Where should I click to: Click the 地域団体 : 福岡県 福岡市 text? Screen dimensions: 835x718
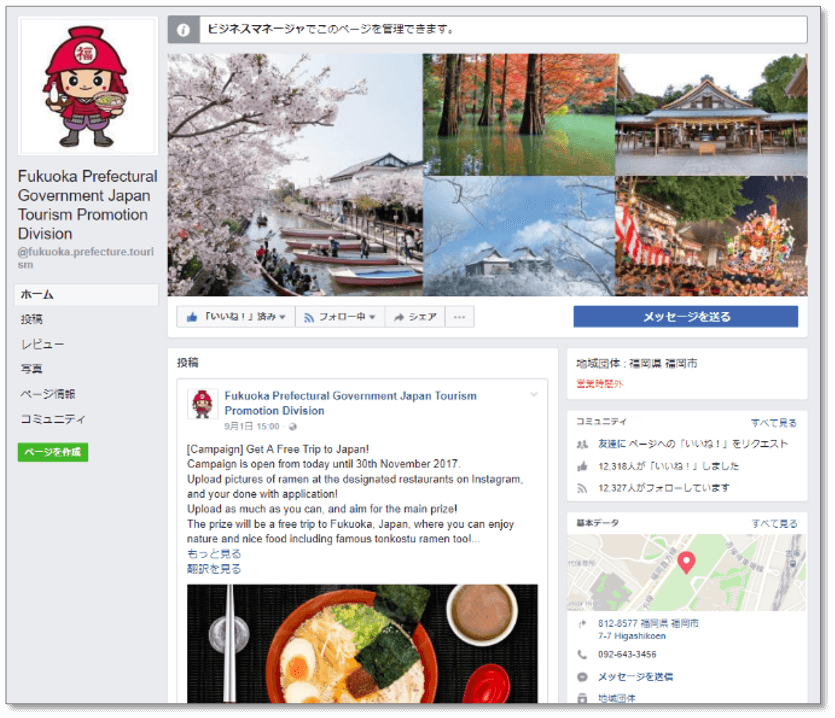[637, 364]
